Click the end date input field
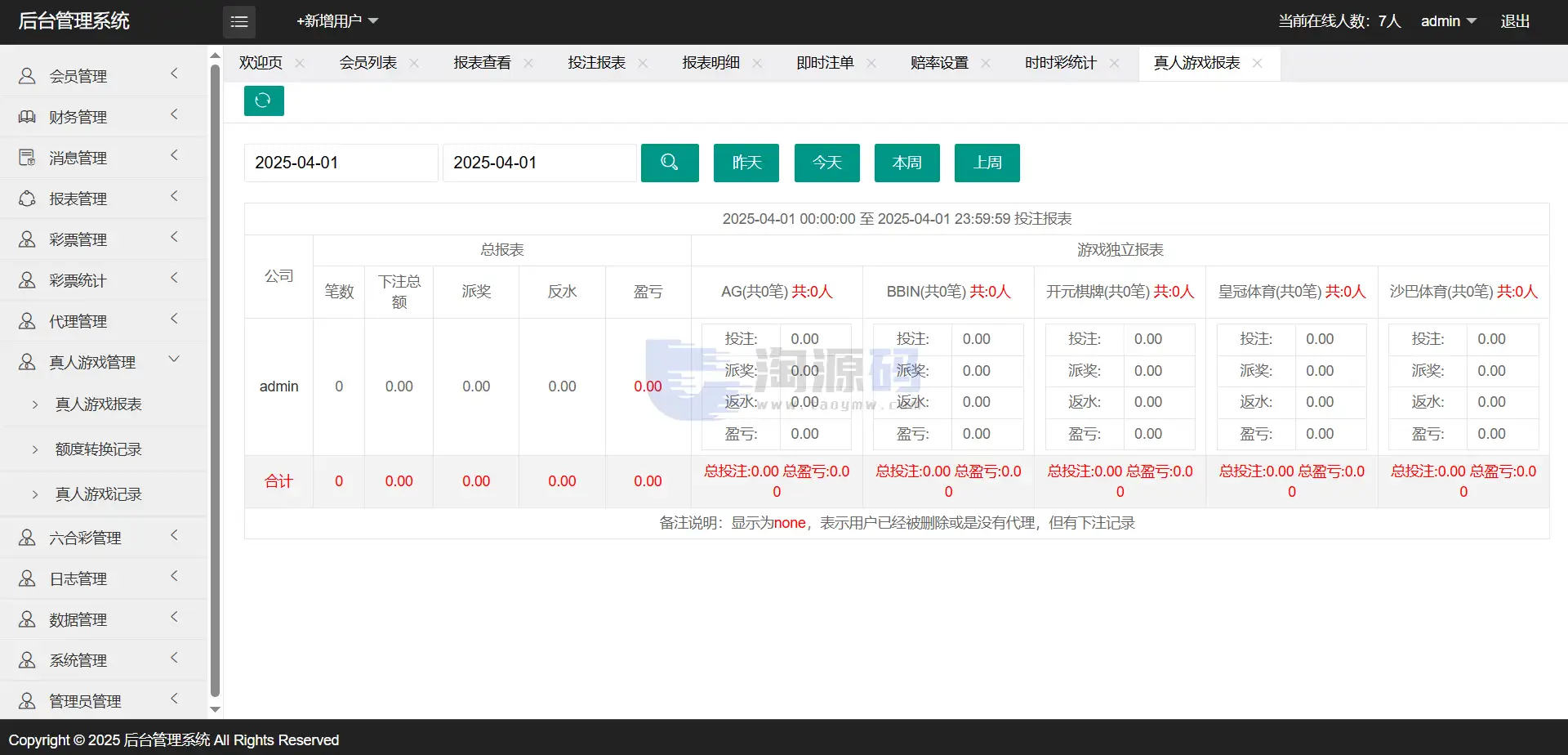Image resolution: width=1568 pixels, height=755 pixels. [x=540, y=163]
